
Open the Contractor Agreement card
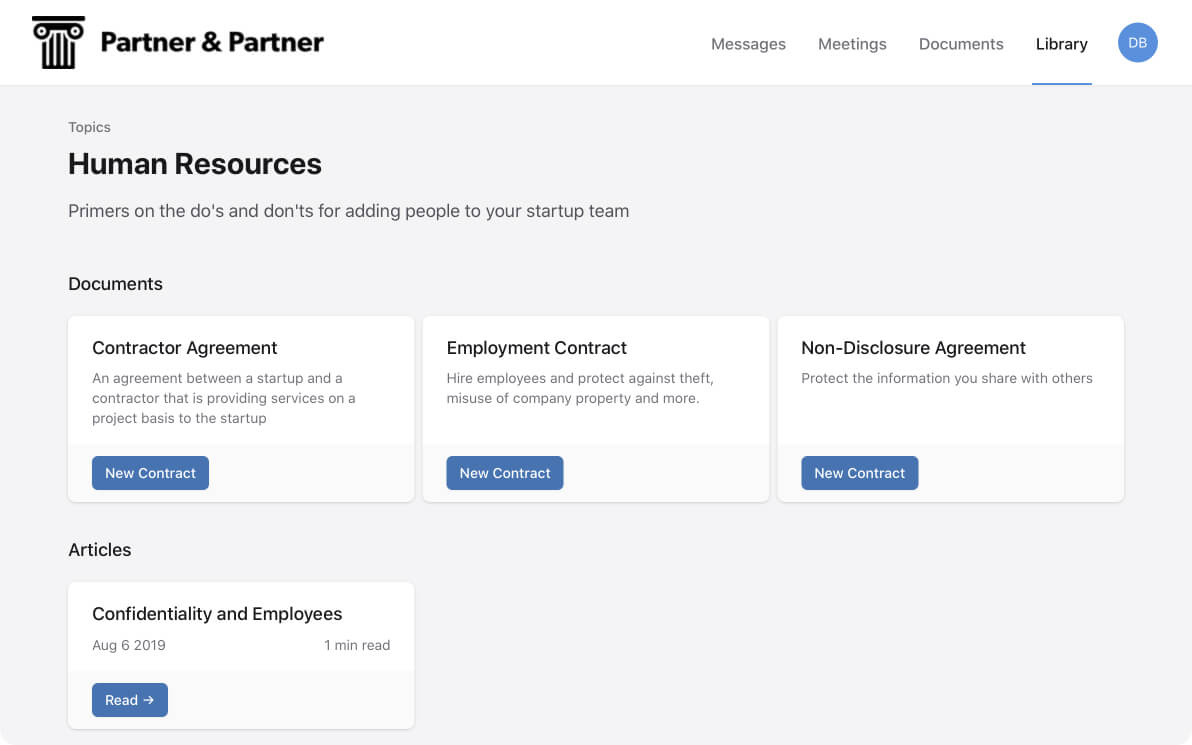click(184, 347)
